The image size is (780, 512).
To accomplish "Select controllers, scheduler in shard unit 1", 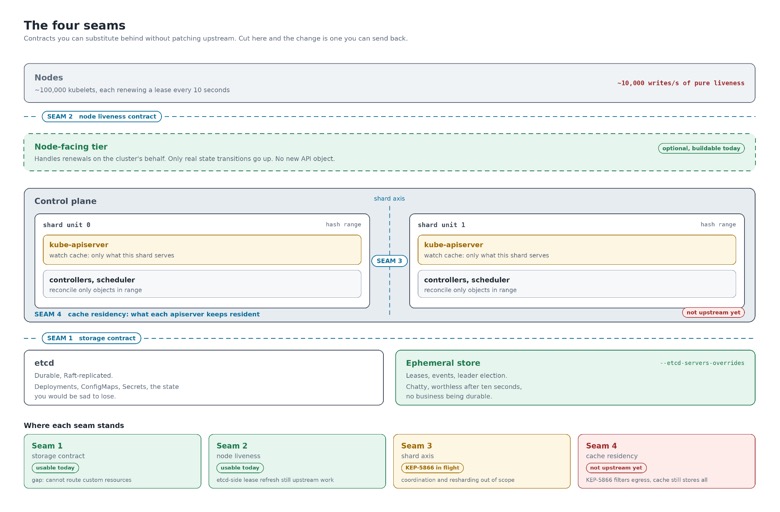I will coord(577,284).
